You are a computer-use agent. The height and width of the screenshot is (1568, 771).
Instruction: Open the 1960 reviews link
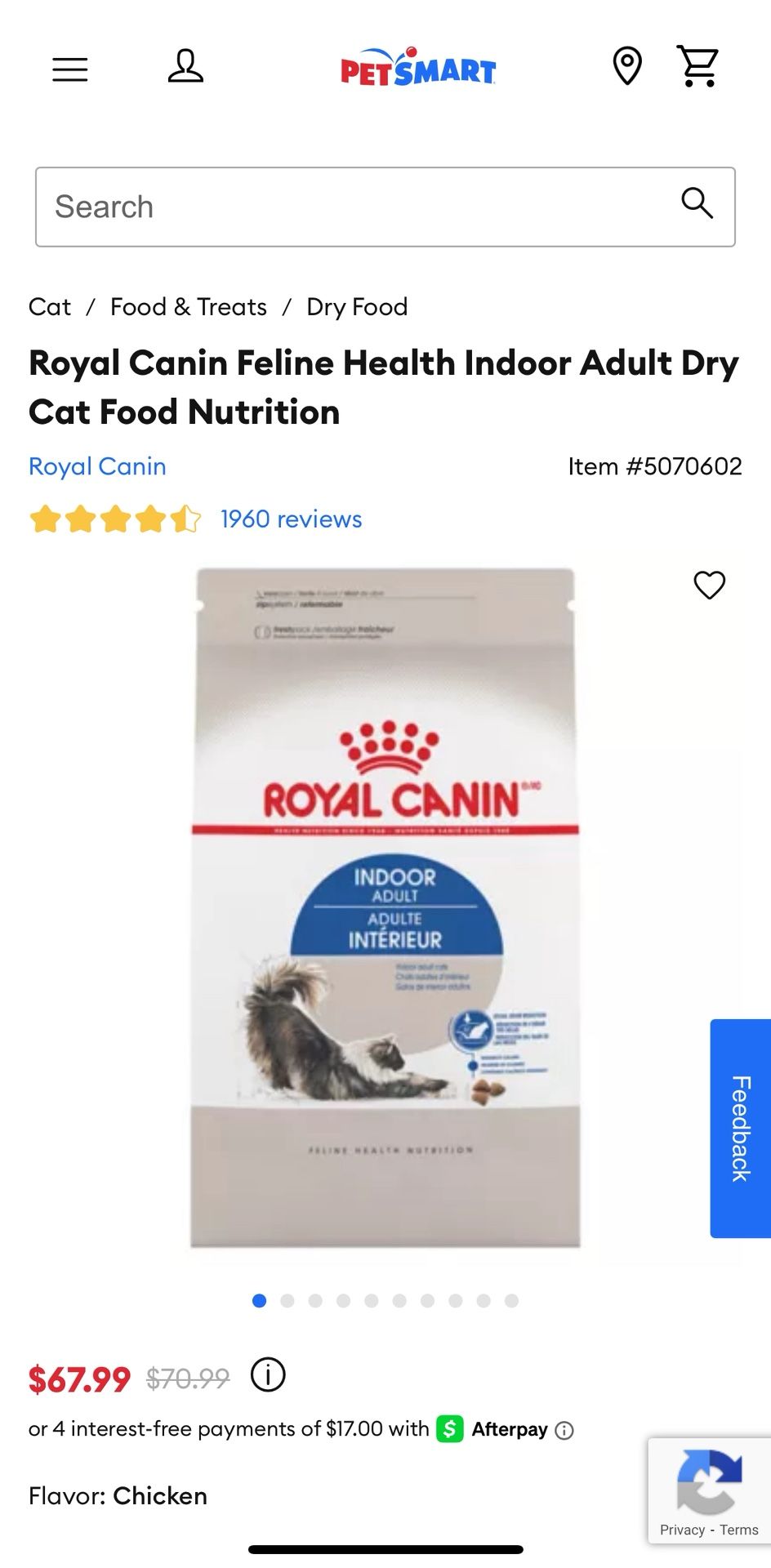coord(291,519)
